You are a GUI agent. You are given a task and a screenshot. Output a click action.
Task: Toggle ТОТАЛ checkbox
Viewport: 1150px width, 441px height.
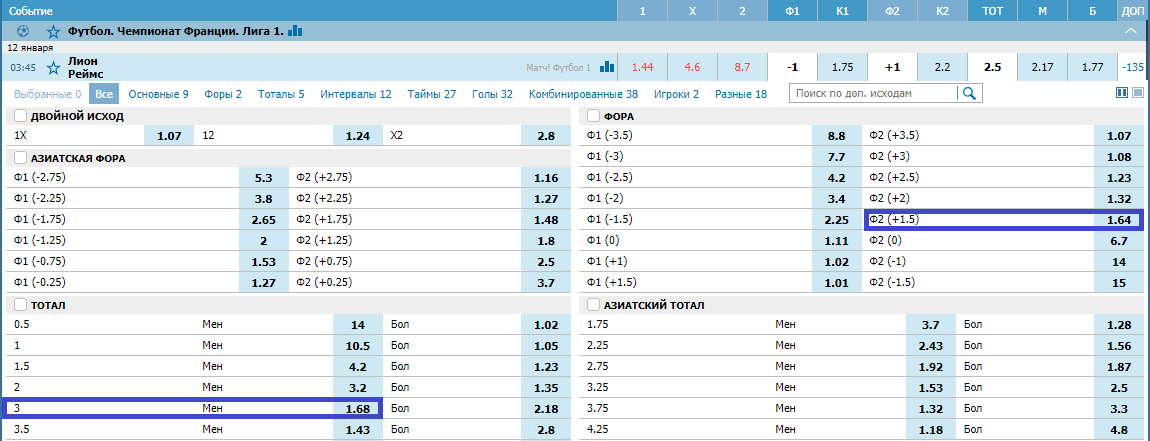pyautogui.click(x=21, y=305)
